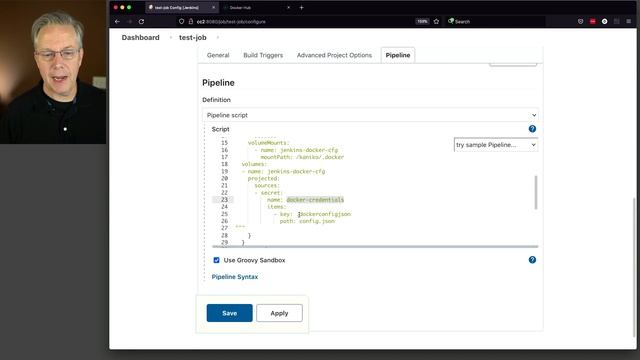
Task: Open help icon beside Use Groovy Sandbox
Action: [532, 260]
